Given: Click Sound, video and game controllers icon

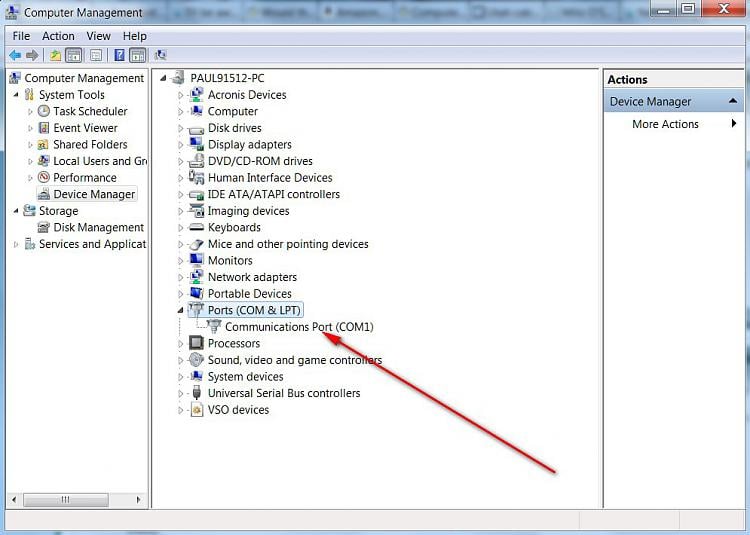Looking at the screenshot, I should tap(196, 360).
